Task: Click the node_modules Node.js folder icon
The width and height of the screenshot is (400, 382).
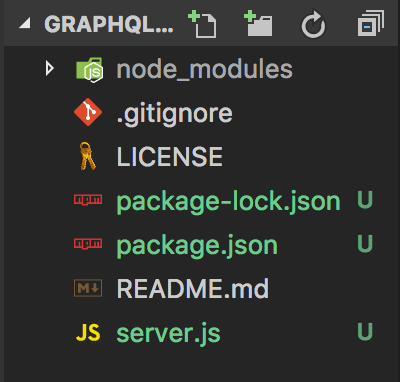Action: coord(90,70)
